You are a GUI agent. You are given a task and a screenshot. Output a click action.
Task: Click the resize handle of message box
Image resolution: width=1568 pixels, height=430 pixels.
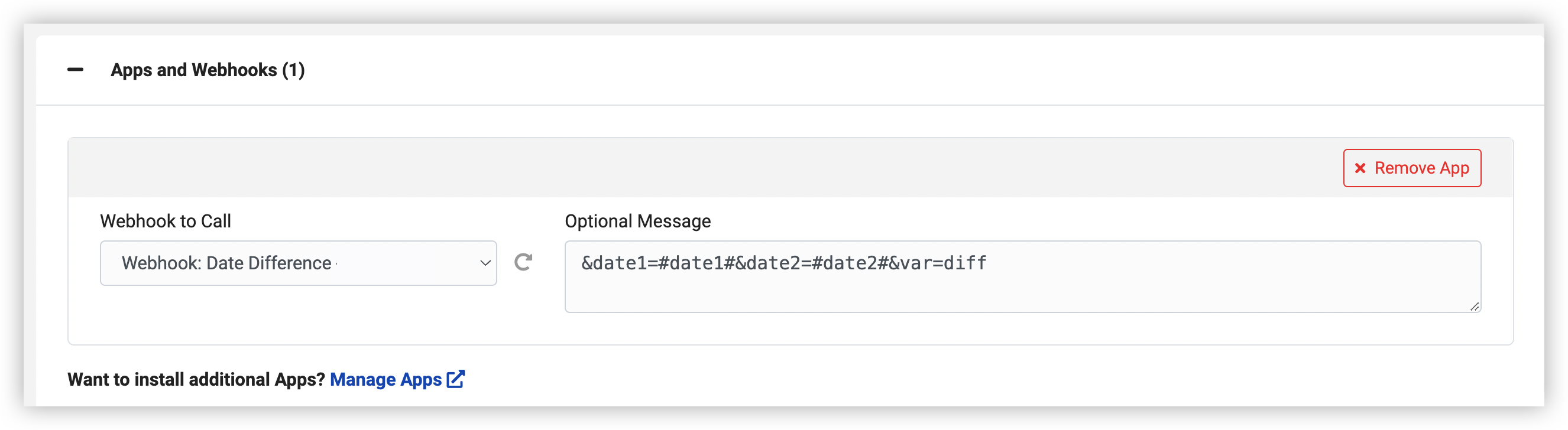pos(1474,307)
